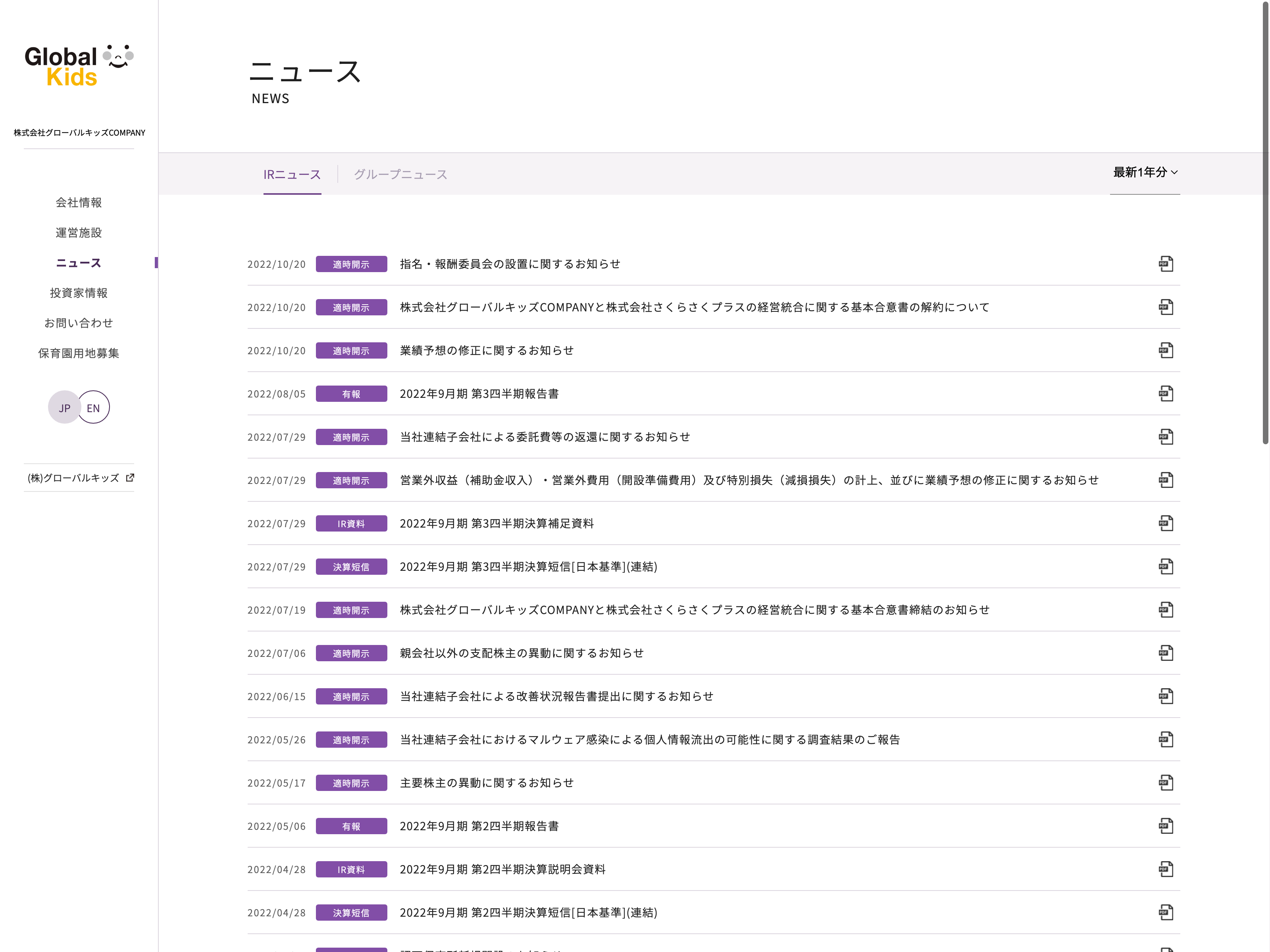Click PDF icon for 親会社以外の支配株主 notice
1270x952 pixels.
[x=1166, y=653]
